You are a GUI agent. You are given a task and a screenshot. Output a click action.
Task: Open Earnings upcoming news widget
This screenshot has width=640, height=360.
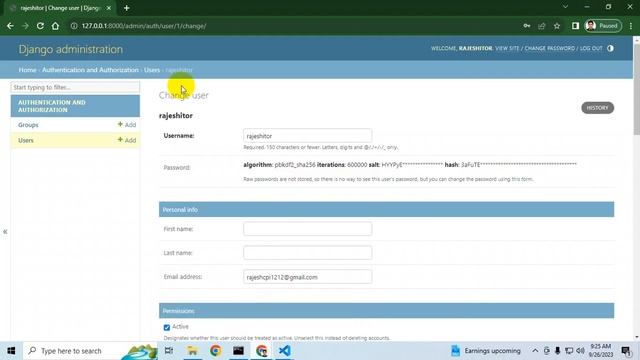point(486,351)
